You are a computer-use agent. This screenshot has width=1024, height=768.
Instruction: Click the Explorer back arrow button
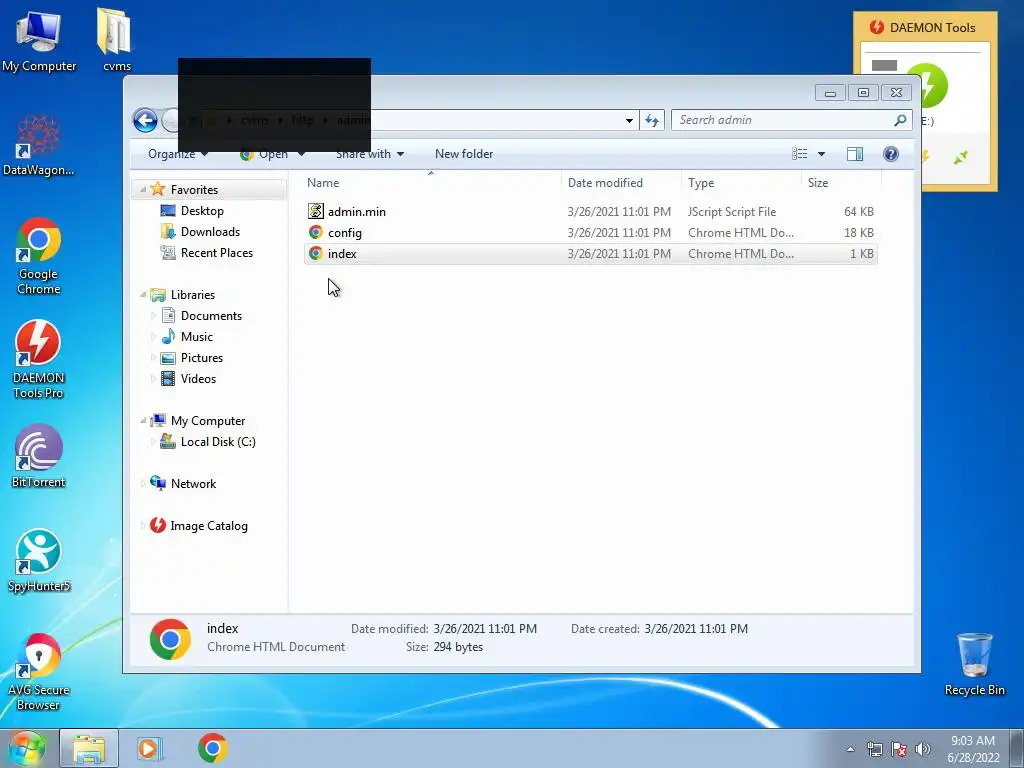(145, 120)
